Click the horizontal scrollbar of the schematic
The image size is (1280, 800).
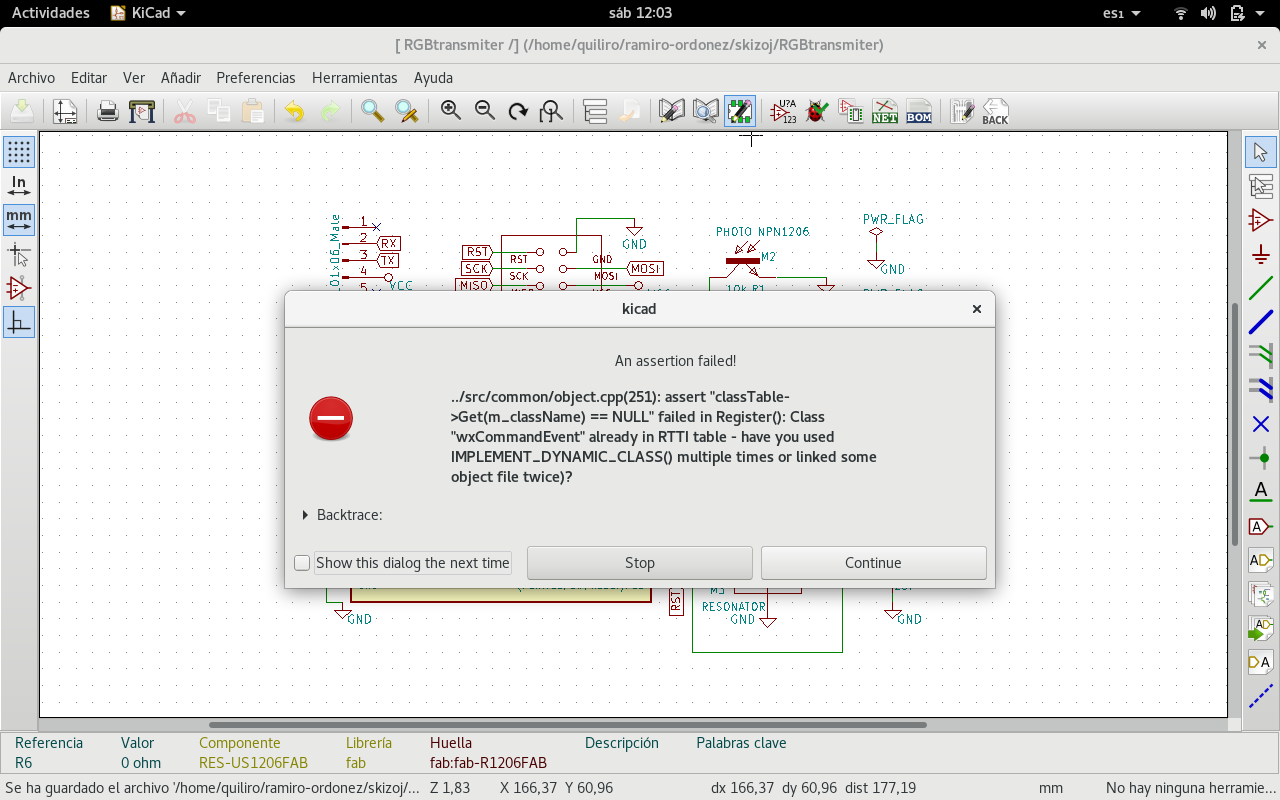(568, 725)
